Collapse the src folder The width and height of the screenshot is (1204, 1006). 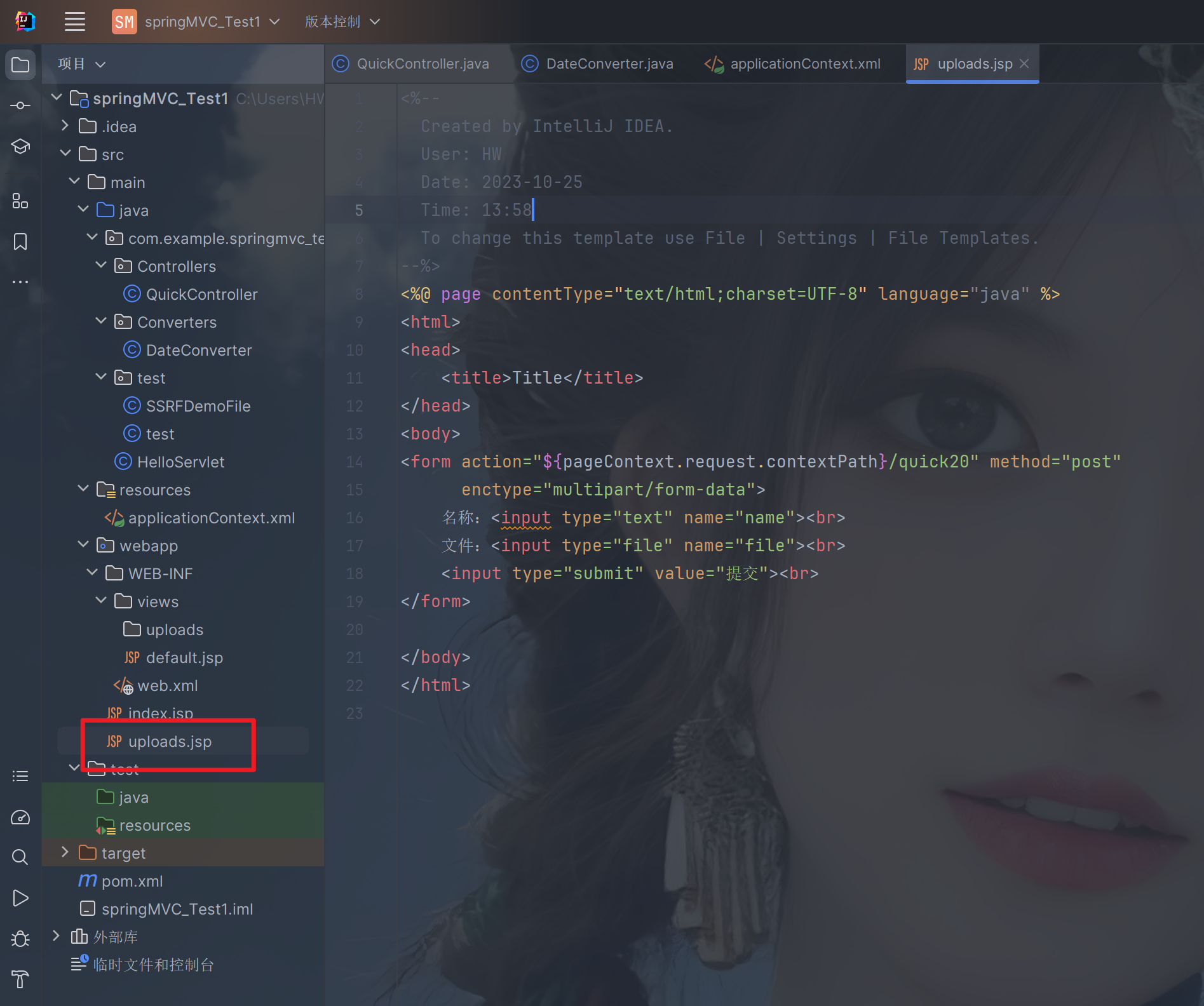click(x=65, y=154)
